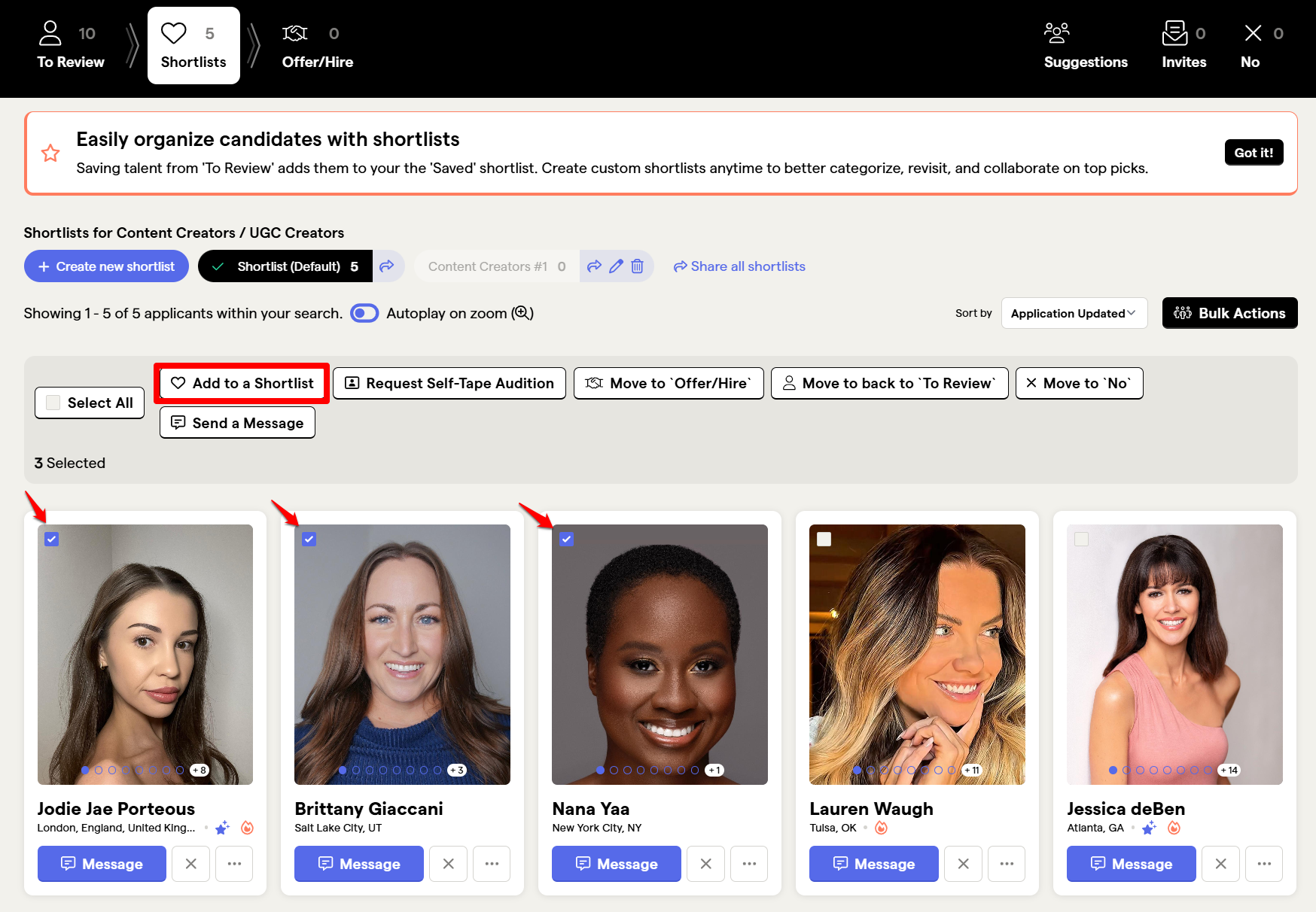This screenshot has width=1316, height=912.
Task: Uncheck Jodie Jae Porteous selection checkbox
Action: tap(51, 539)
